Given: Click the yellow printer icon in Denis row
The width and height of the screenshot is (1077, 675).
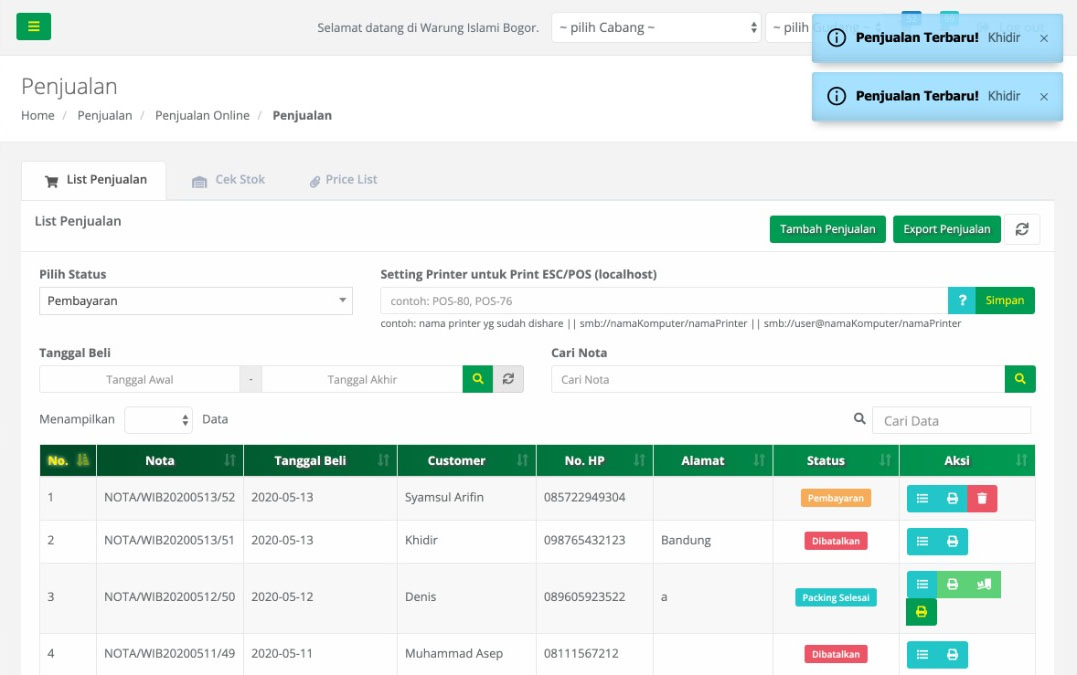Looking at the screenshot, I should pos(921,611).
